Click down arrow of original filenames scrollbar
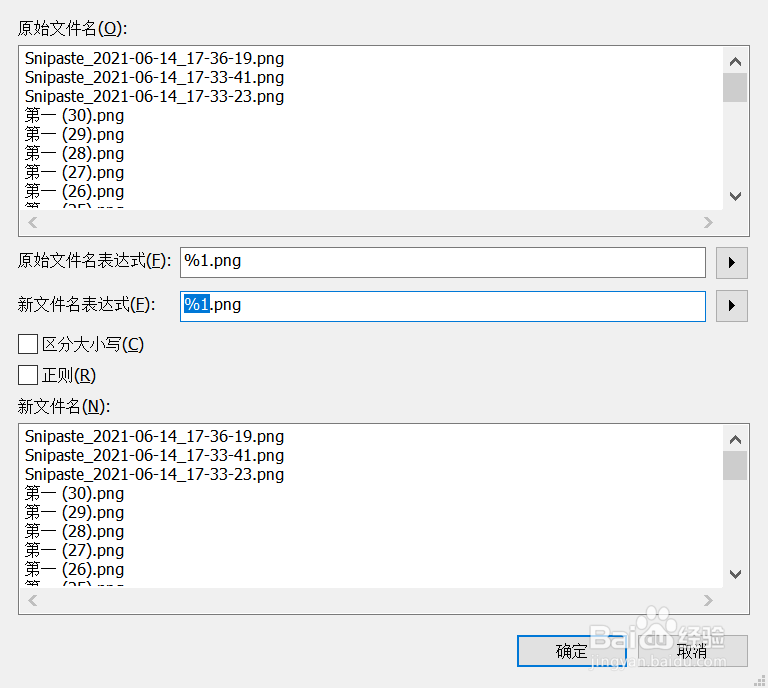Screen dimensions: 768x688 (x=735, y=196)
